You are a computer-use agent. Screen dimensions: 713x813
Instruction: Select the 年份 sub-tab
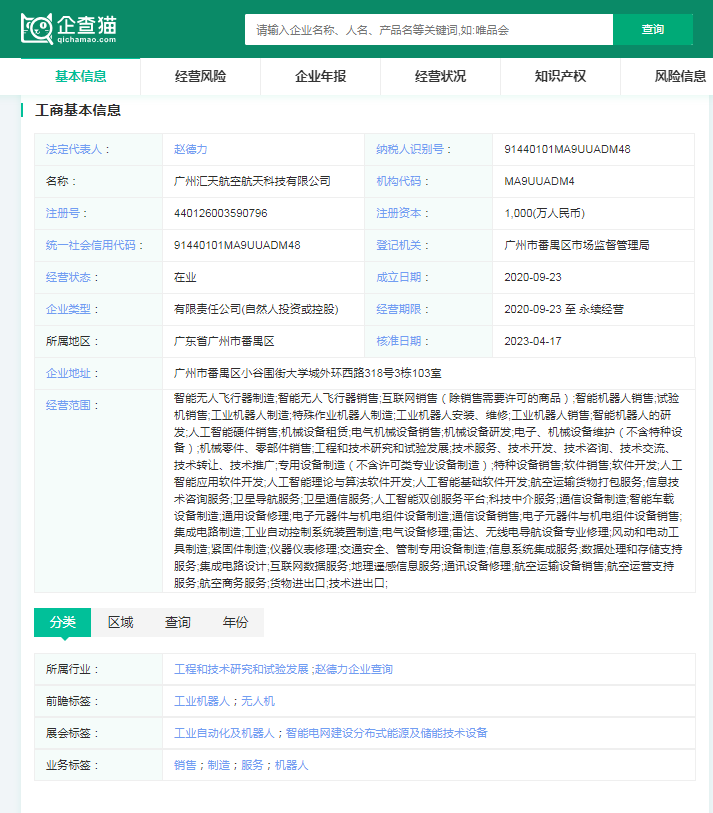coord(235,622)
